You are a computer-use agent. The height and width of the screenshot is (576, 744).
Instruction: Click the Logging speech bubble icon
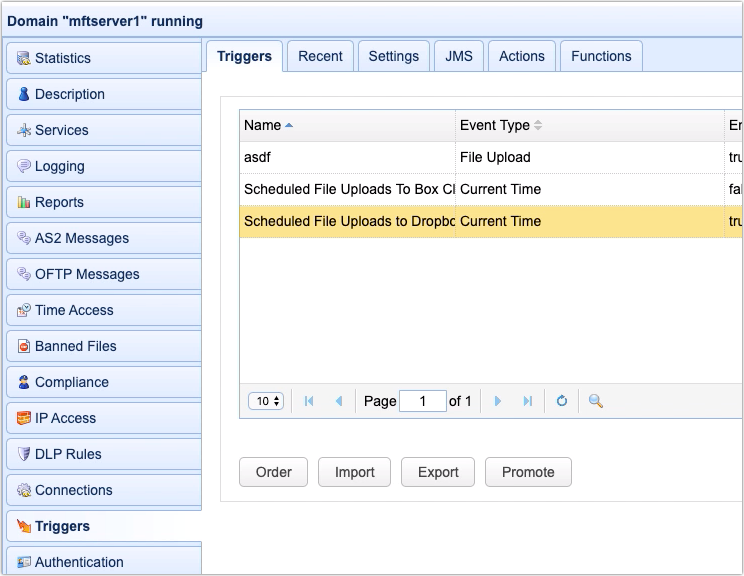[x=23, y=166]
